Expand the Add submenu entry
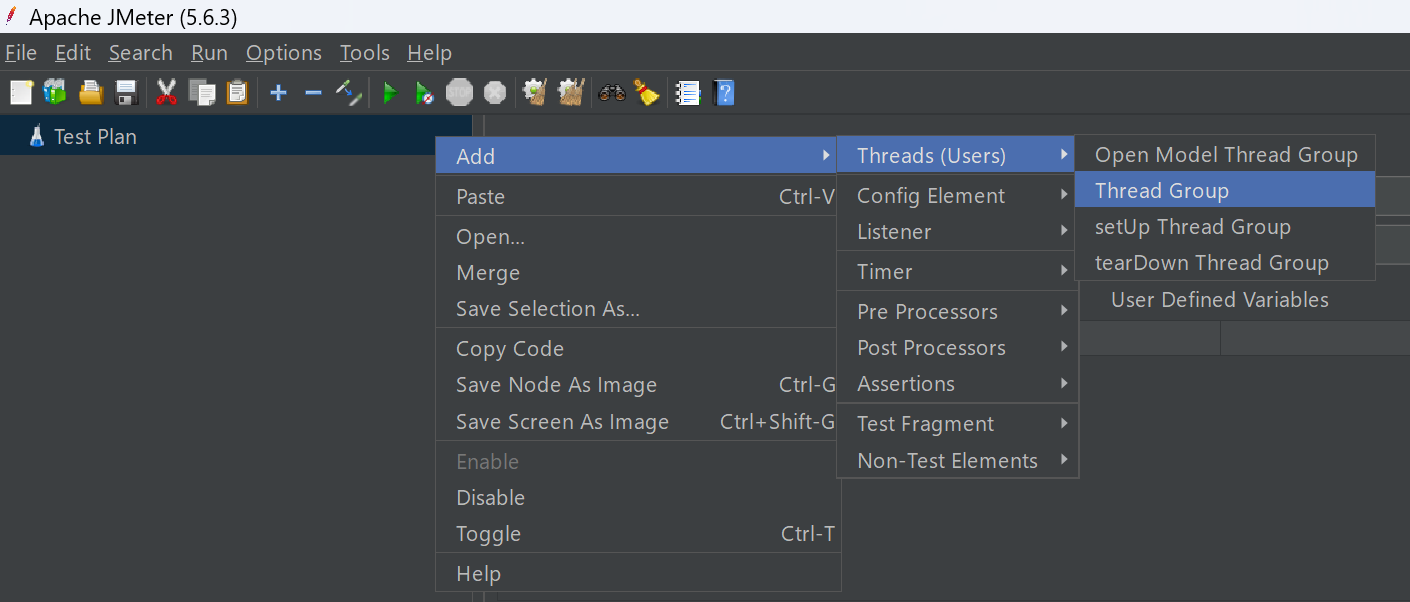The height and width of the screenshot is (602, 1410). tap(638, 156)
